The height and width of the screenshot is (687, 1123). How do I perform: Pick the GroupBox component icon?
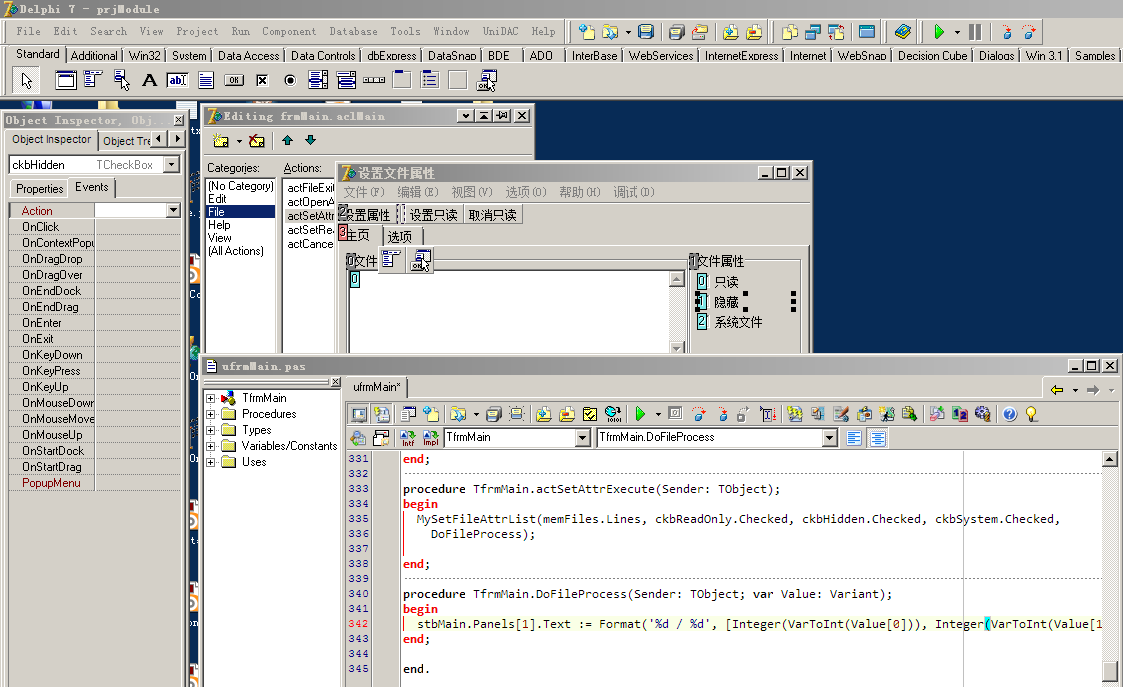(403, 80)
